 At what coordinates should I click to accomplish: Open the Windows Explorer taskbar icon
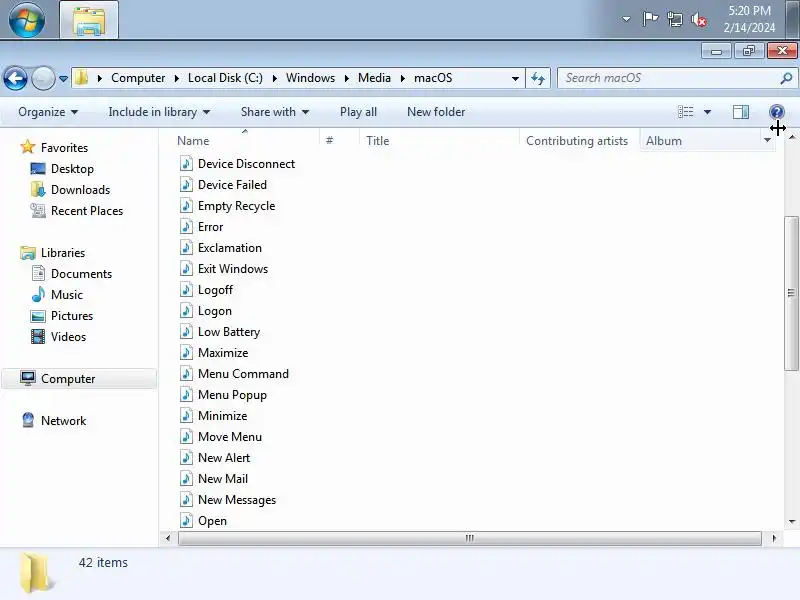click(89, 20)
